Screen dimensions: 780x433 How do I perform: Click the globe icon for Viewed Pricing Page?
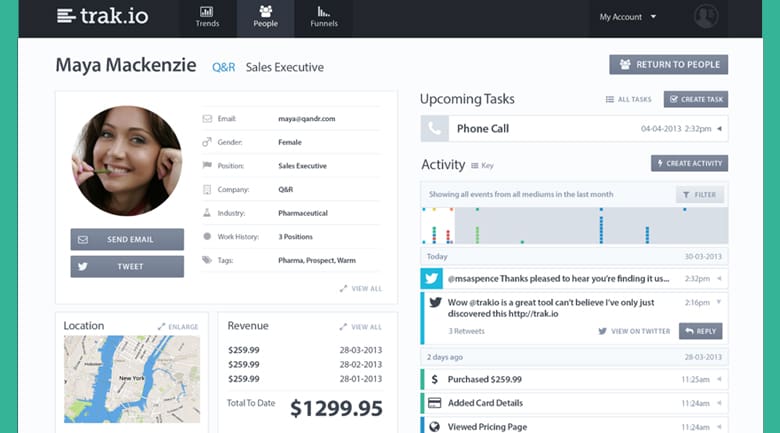[435, 426]
